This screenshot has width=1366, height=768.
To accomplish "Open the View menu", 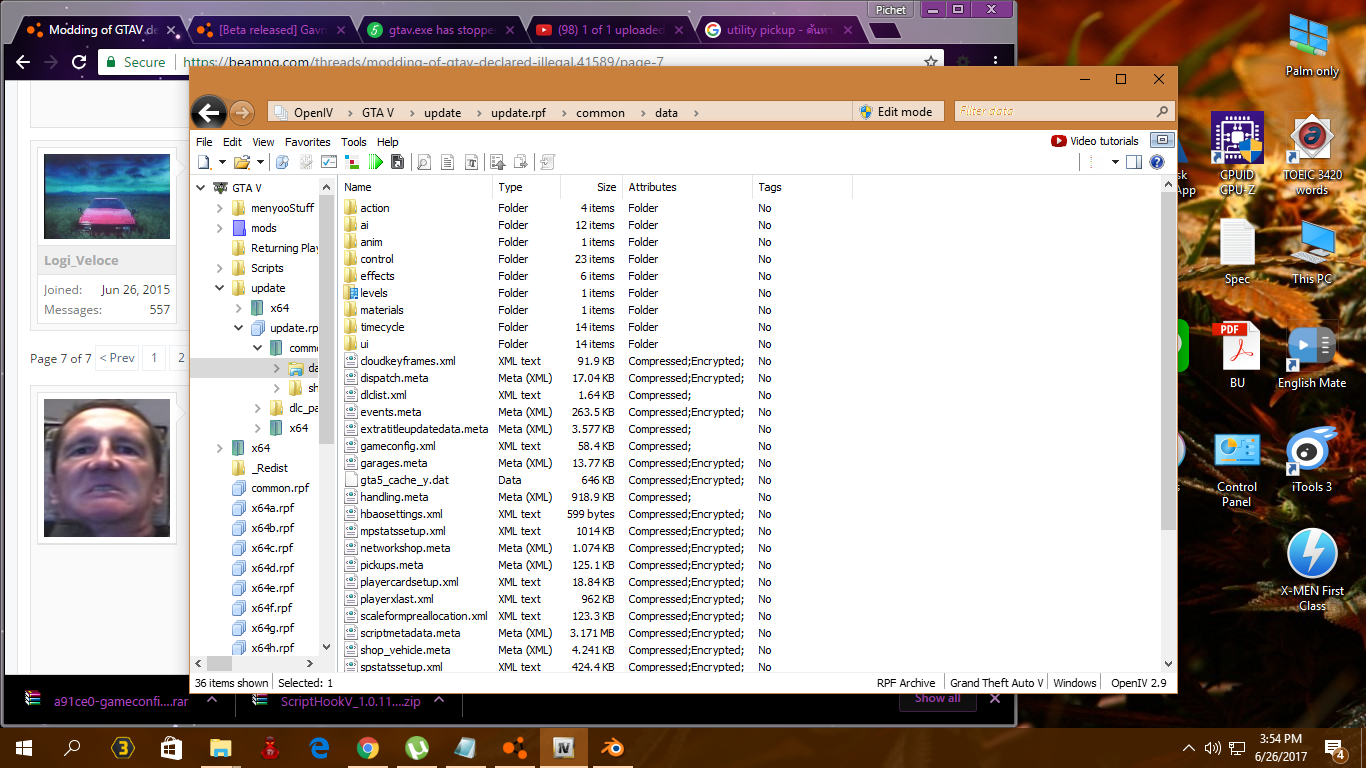I will [263, 142].
